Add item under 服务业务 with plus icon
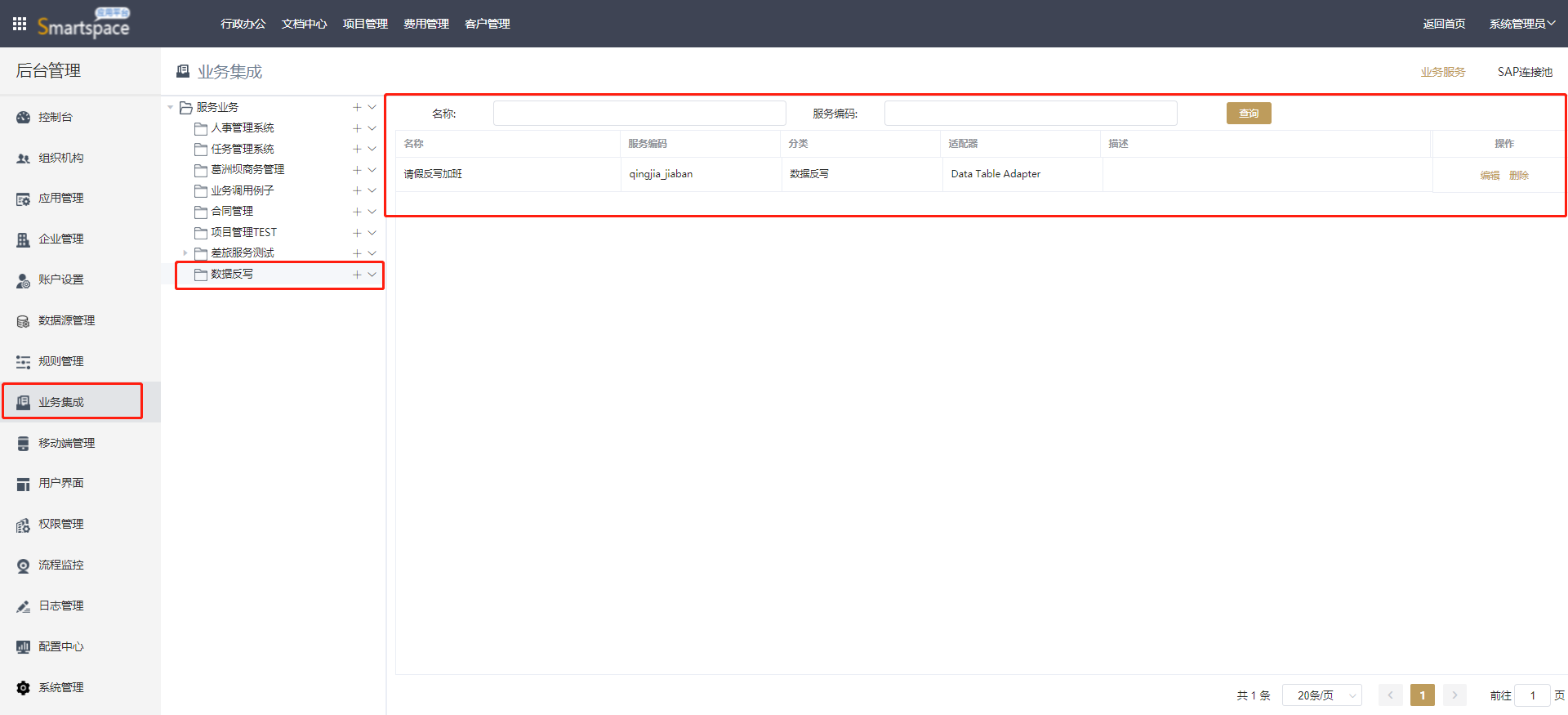This screenshot has width=1568, height=715. pyautogui.click(x=357, y=107)
